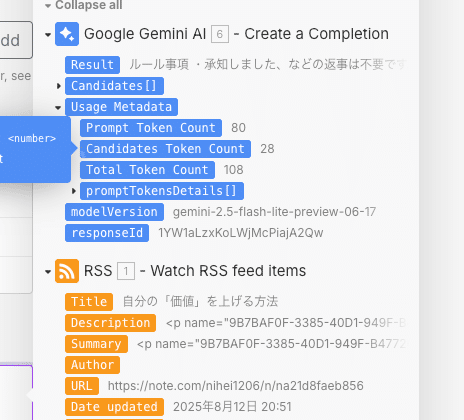The height and width of the screenshot is (420, 464).
Task: Click the RSS module number 1 badge
Action: tap(126, 271)
